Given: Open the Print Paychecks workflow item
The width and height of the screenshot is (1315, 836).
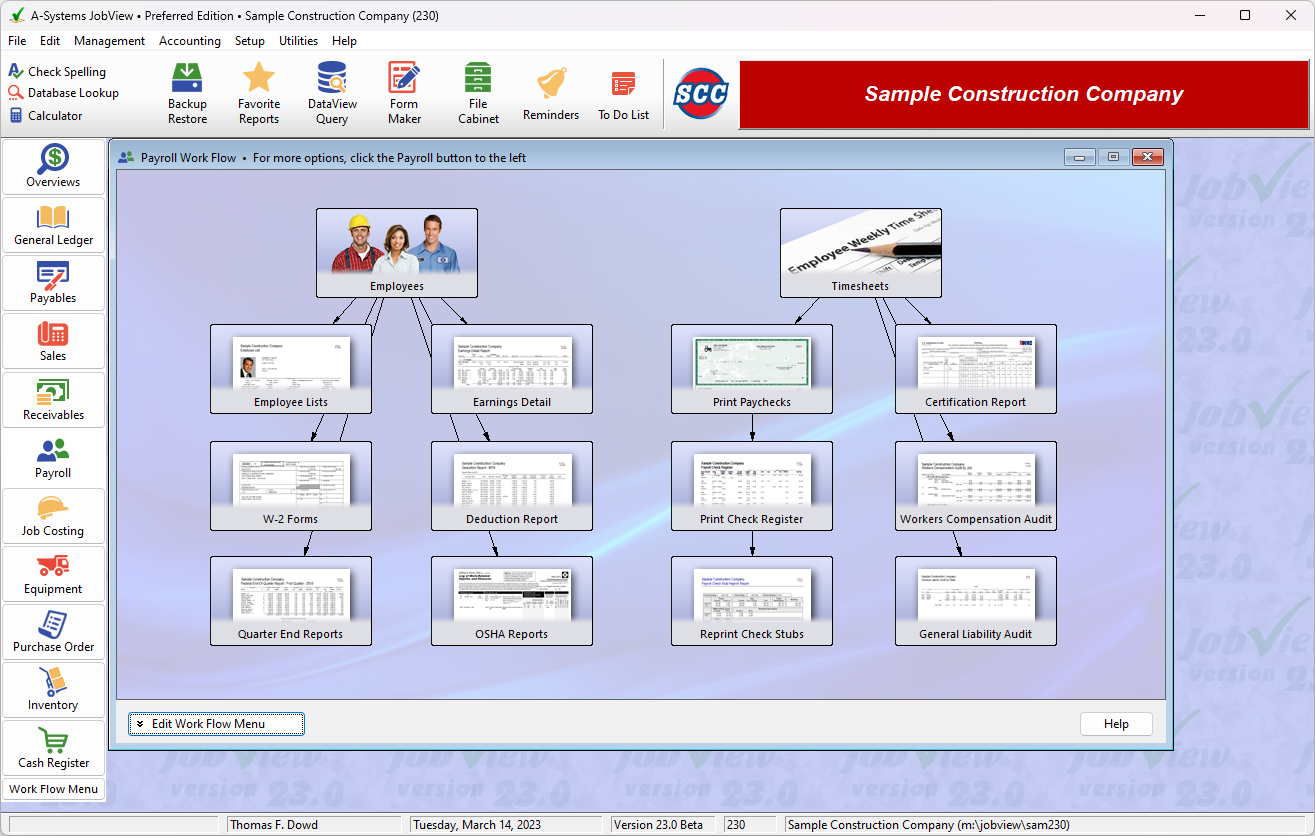Looking at the screenshot, I should pyautogui.click(x=751, y=369).
